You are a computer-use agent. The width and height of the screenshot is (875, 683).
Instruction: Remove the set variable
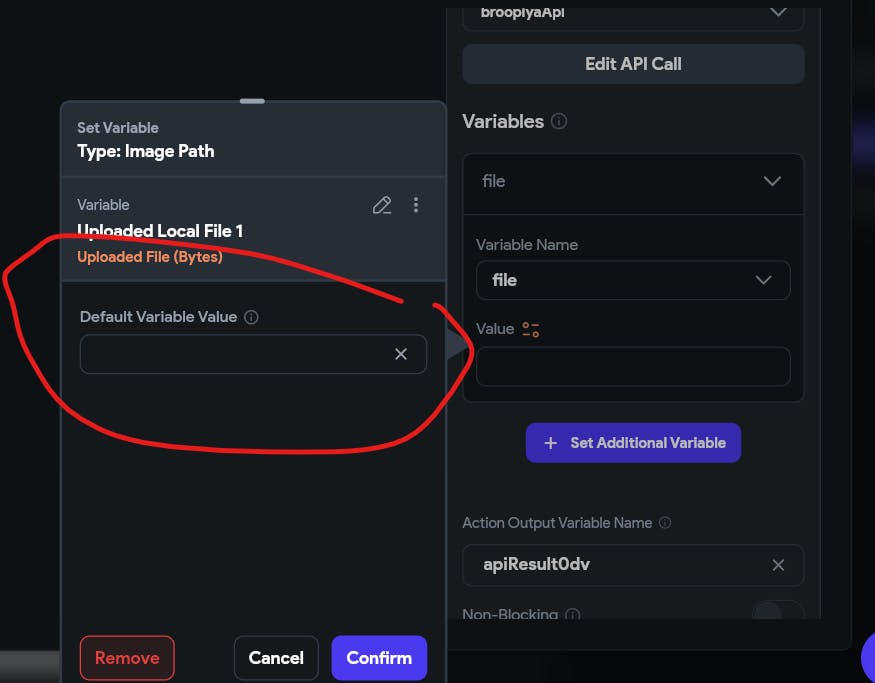[x=127, y=658]
